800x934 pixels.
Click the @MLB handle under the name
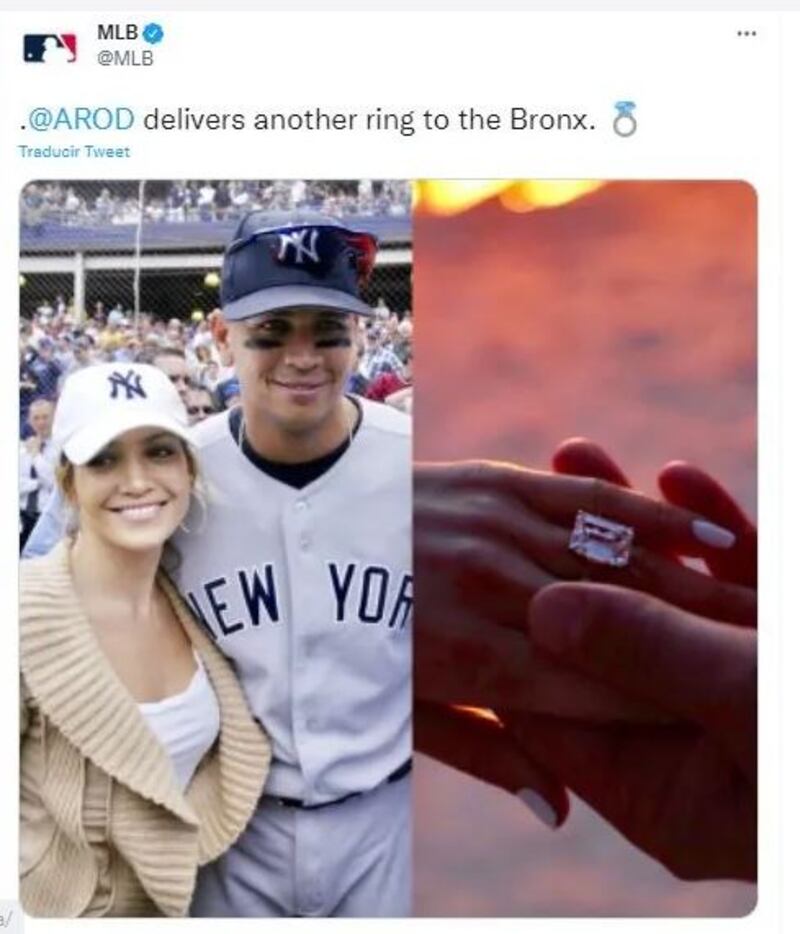[124, 58]
